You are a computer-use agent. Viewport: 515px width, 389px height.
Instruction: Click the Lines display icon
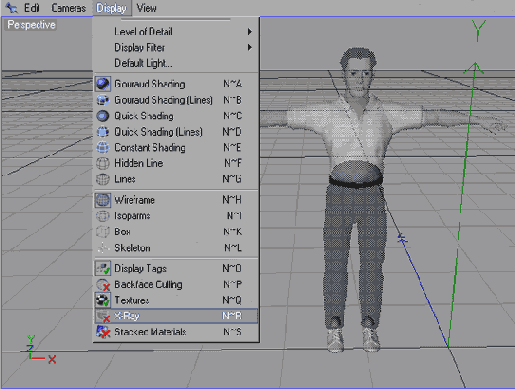click(x=103, y=179)
